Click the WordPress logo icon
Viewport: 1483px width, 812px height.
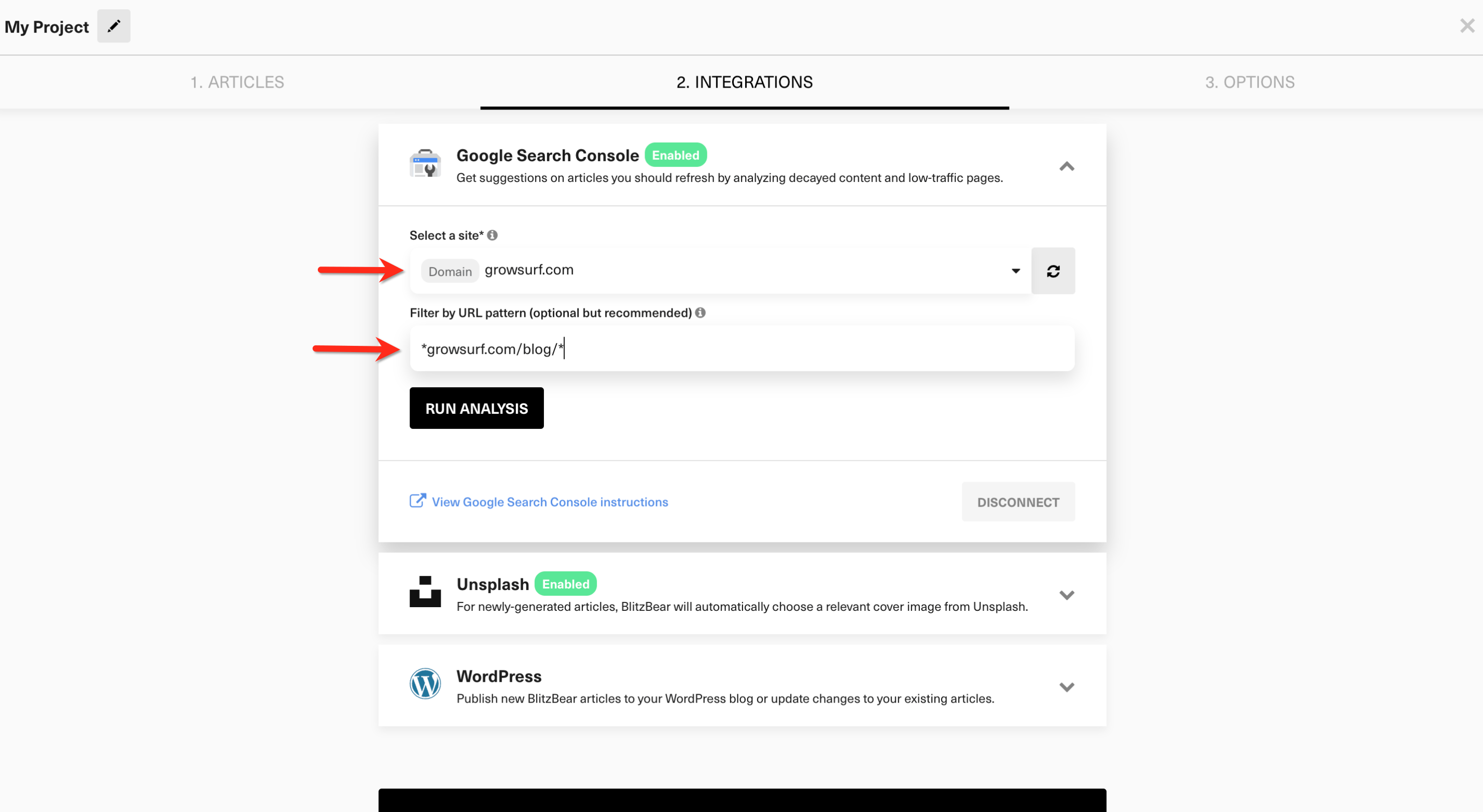[x=425, y=684]
